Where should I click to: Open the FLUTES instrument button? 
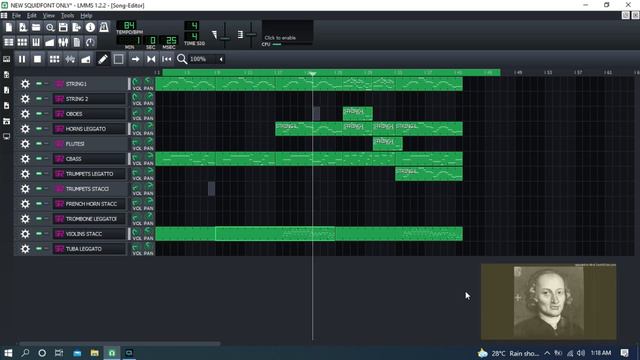coord(89,144)
